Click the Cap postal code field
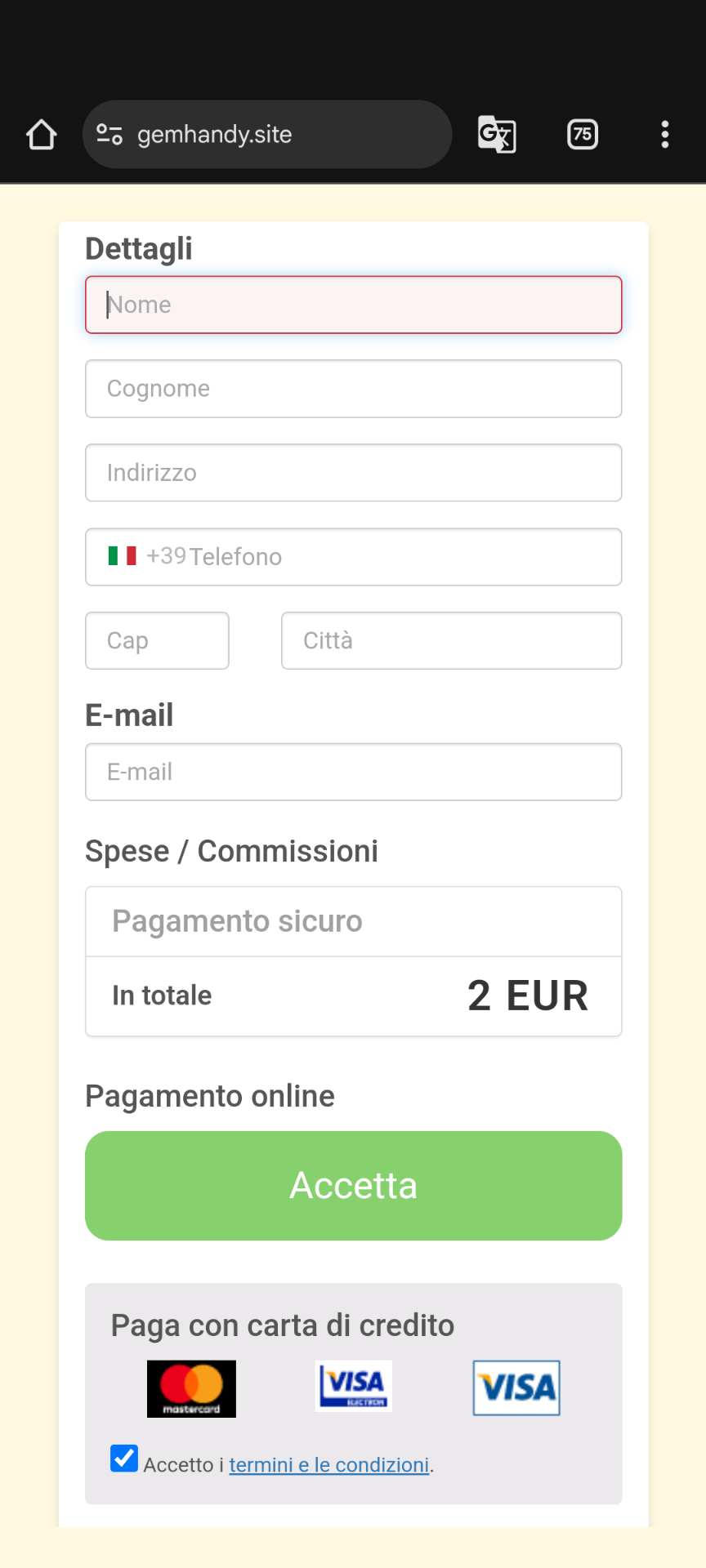This screenshot has height=1568, width=706. (x=157, y=640)
